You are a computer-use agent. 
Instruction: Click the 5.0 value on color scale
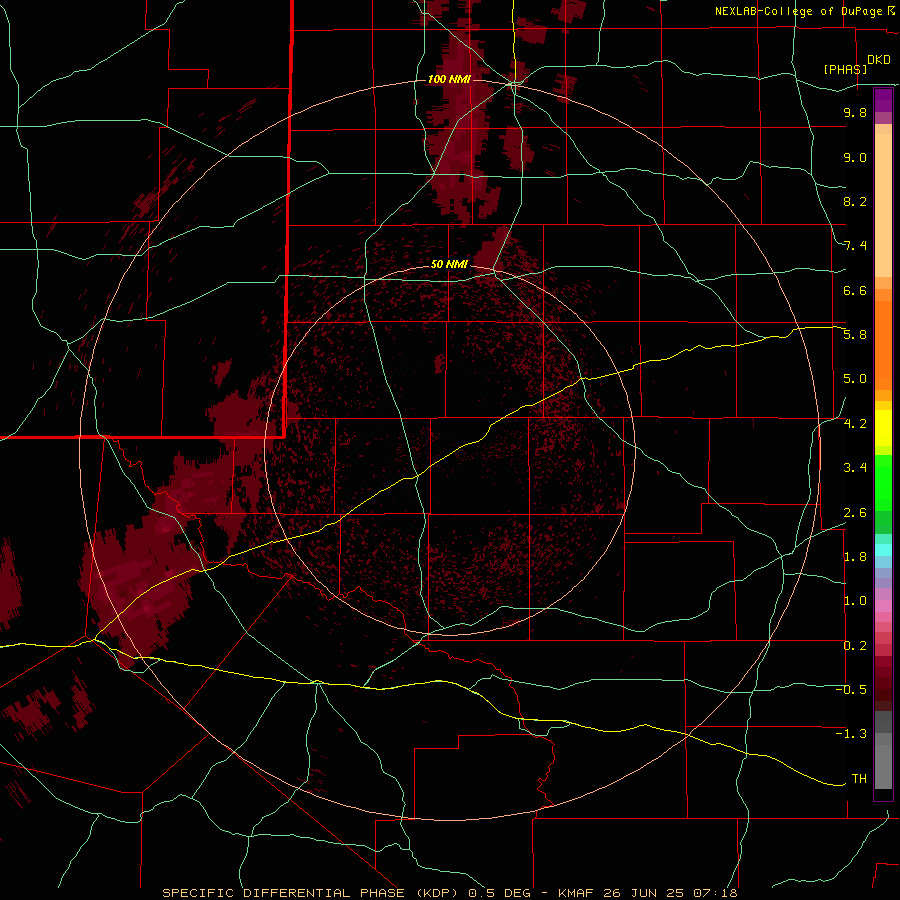(x=855, y=379)
